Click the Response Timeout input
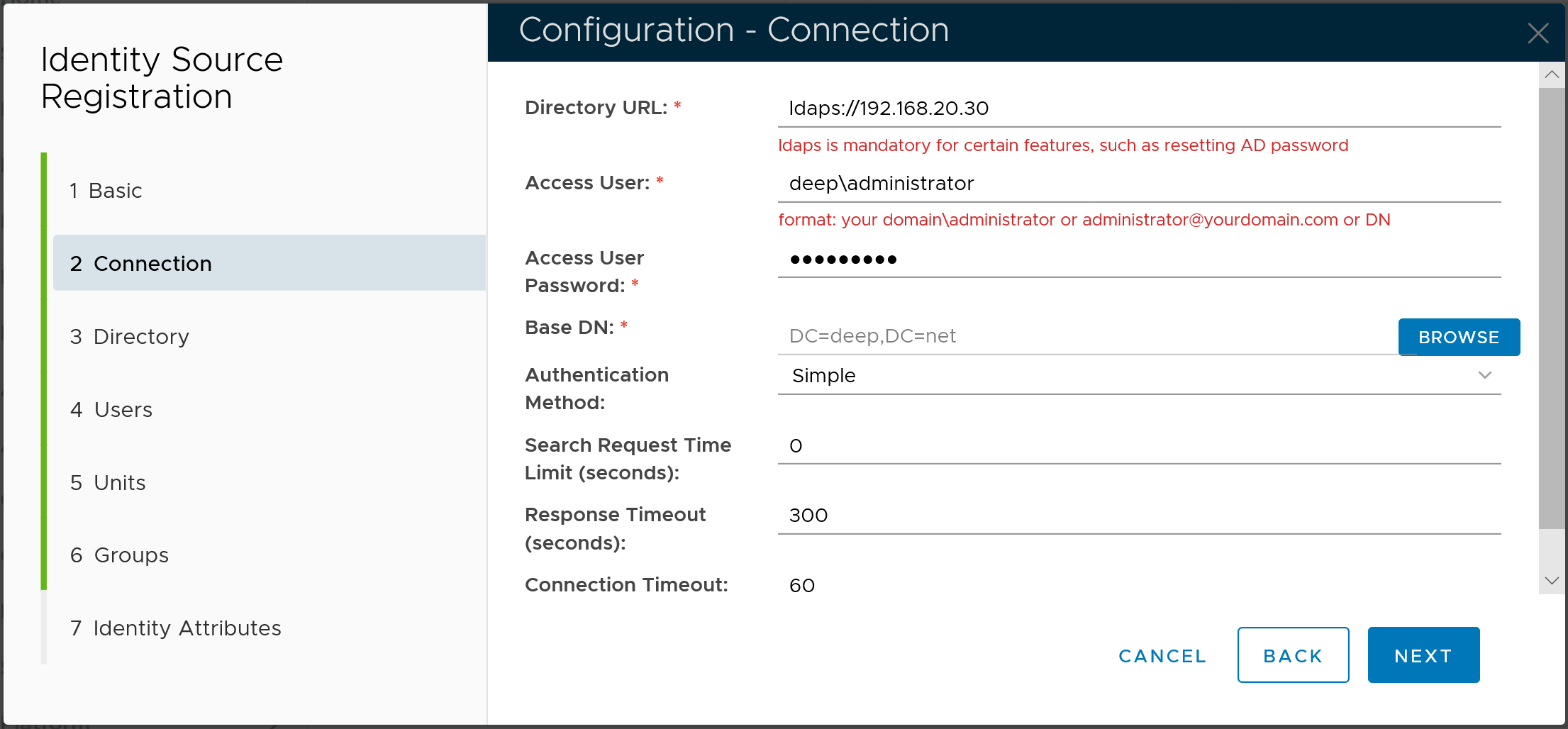The width and height of the screenshot is (1568, 729). [x=1139, y=516]
